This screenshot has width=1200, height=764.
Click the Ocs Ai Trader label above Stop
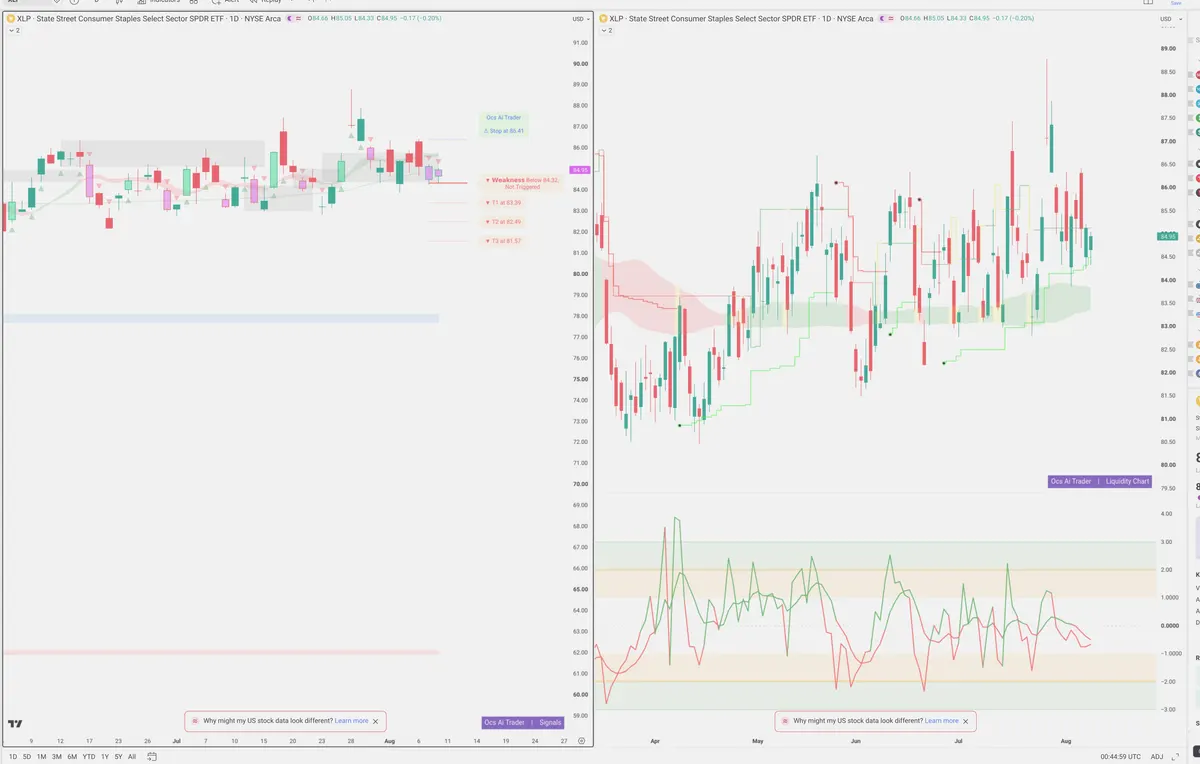pyautogui.click(x=504, y=118)
